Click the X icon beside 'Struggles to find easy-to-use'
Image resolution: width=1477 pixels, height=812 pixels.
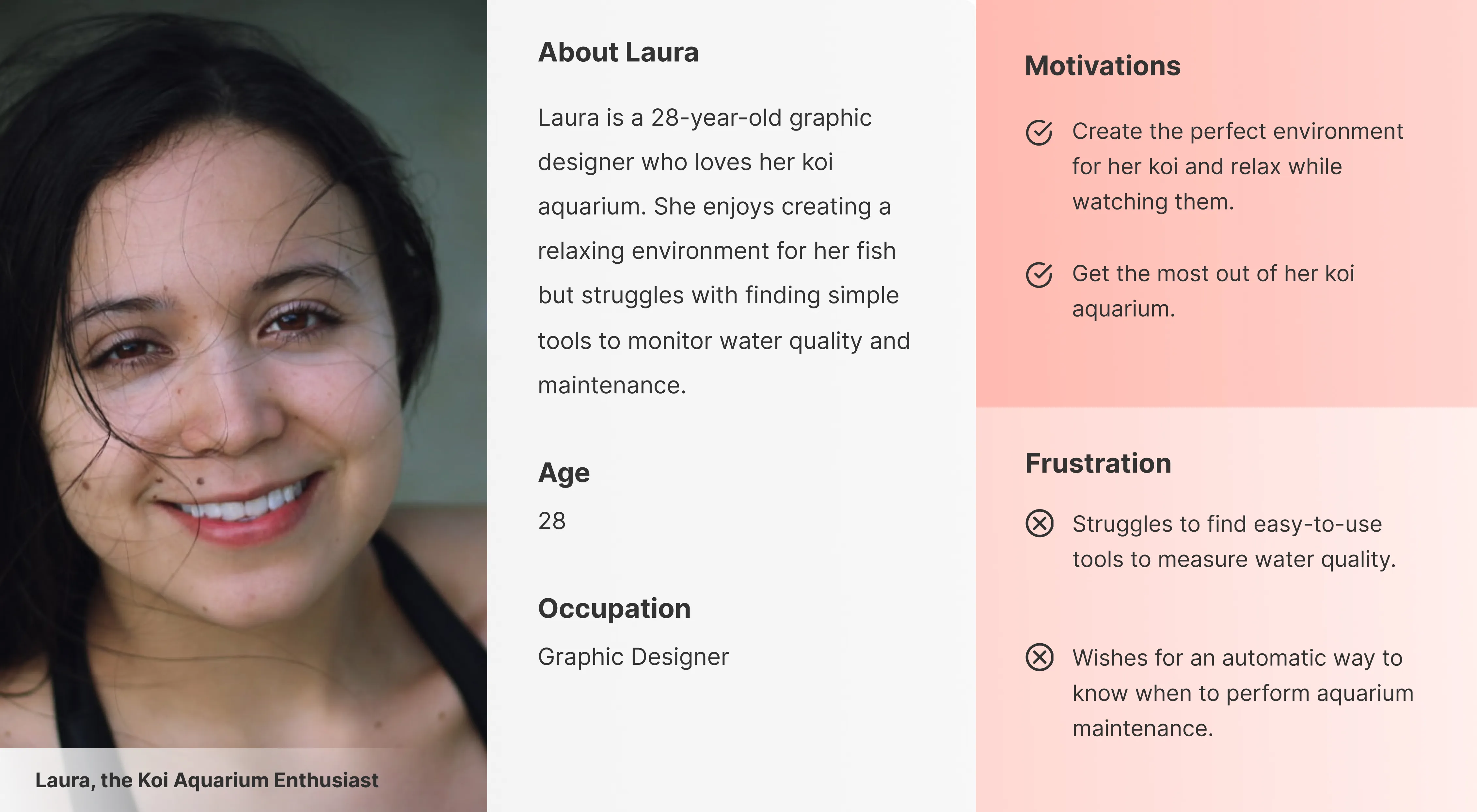pyautogui.click(x=1039, y=523)
